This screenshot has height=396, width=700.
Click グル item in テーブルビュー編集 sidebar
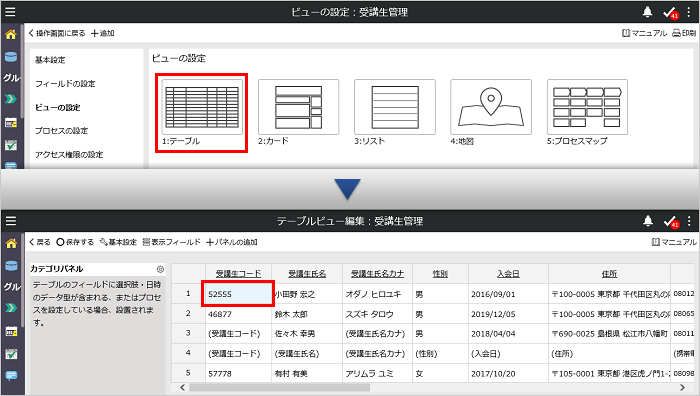[x=12, y=287]
